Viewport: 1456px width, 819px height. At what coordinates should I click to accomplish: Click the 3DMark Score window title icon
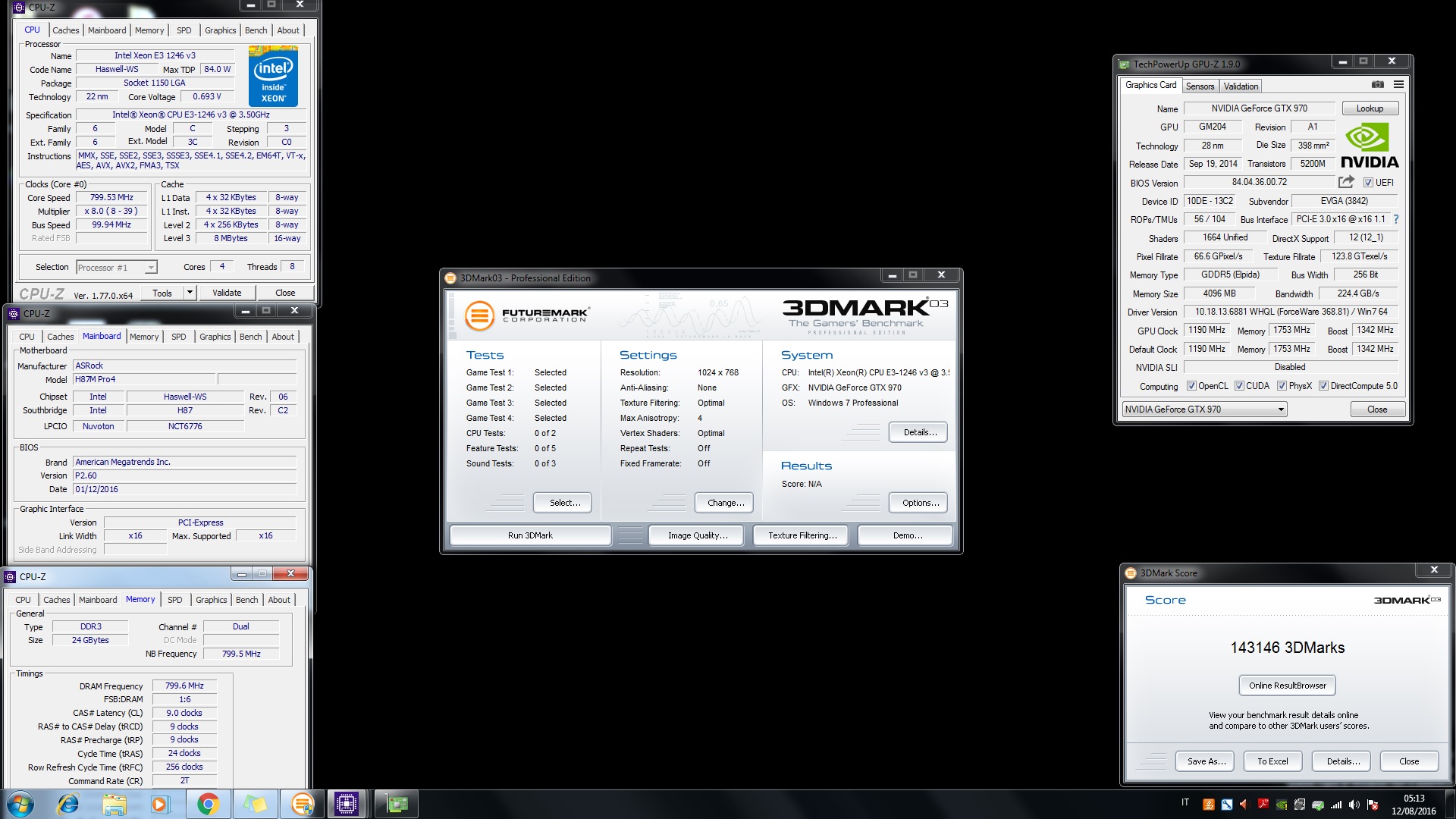[x=1131, y=573]
